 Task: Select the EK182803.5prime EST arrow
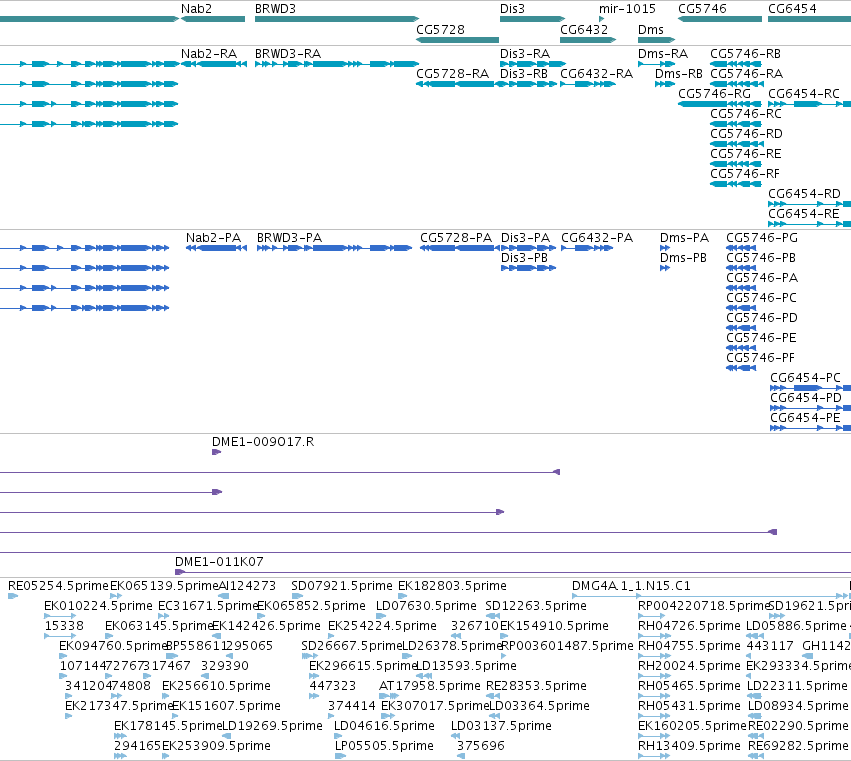pyautogui.click(x=403, y=596)
